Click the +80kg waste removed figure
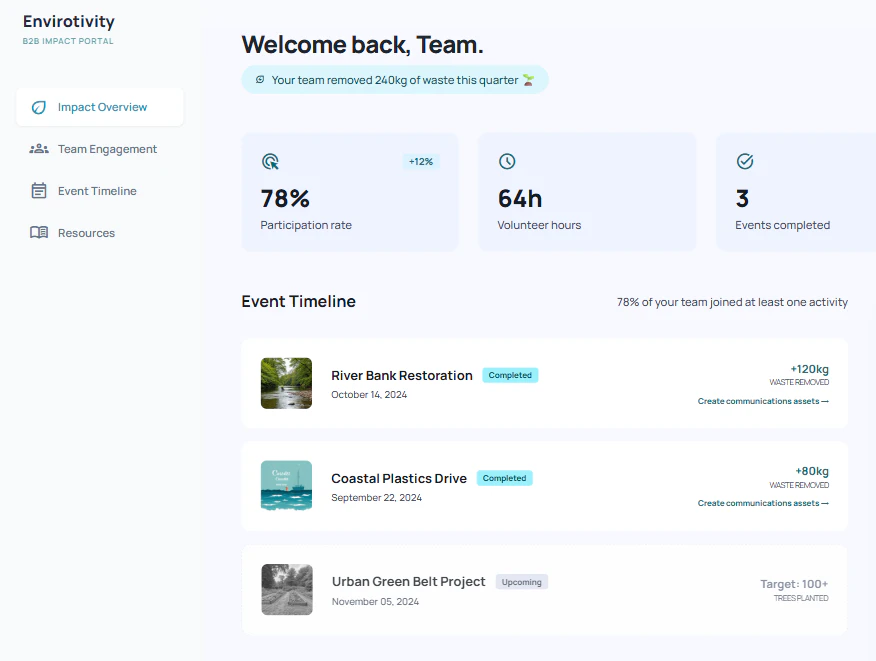This screenshot has width=876, height=661. (x=812, y=471)
